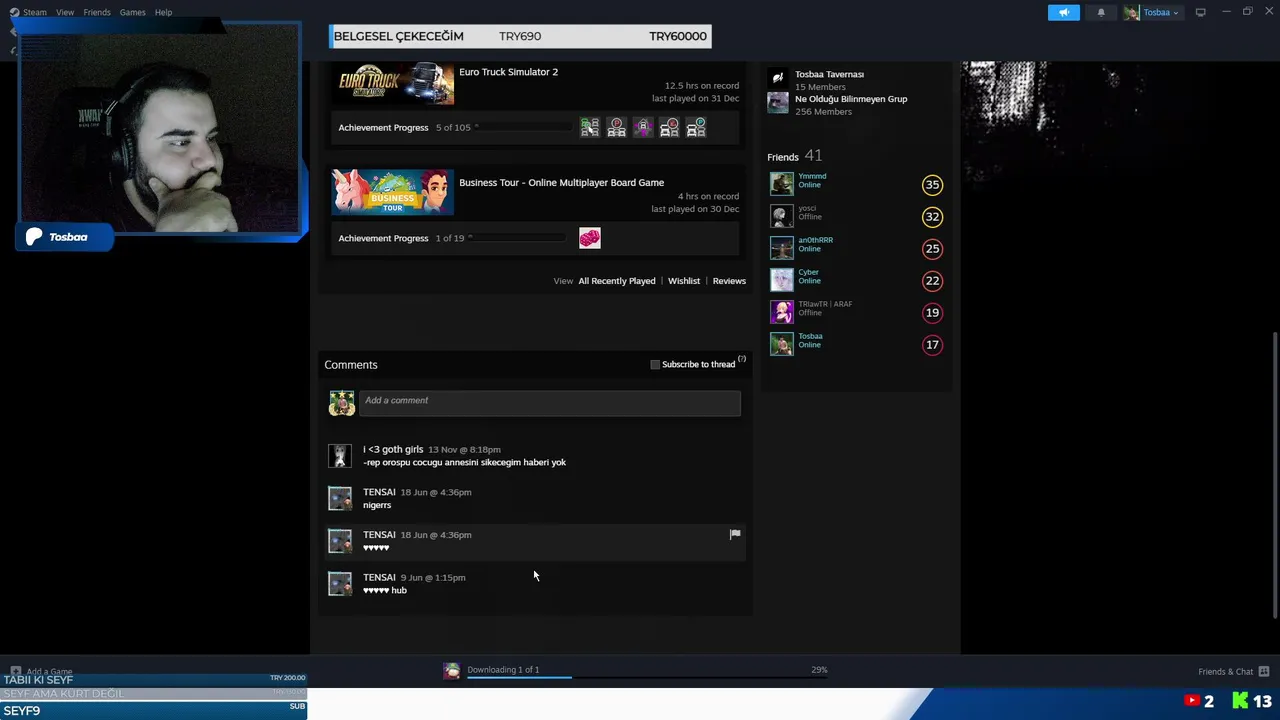Open the Games menu
1280x720 pixels.
point(133,12)
